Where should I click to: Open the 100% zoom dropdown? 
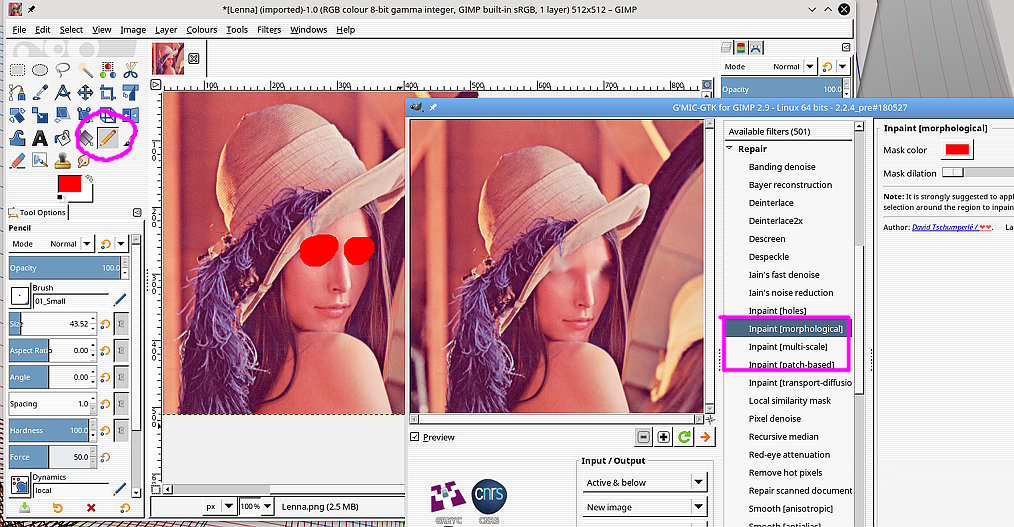point(256,506)
